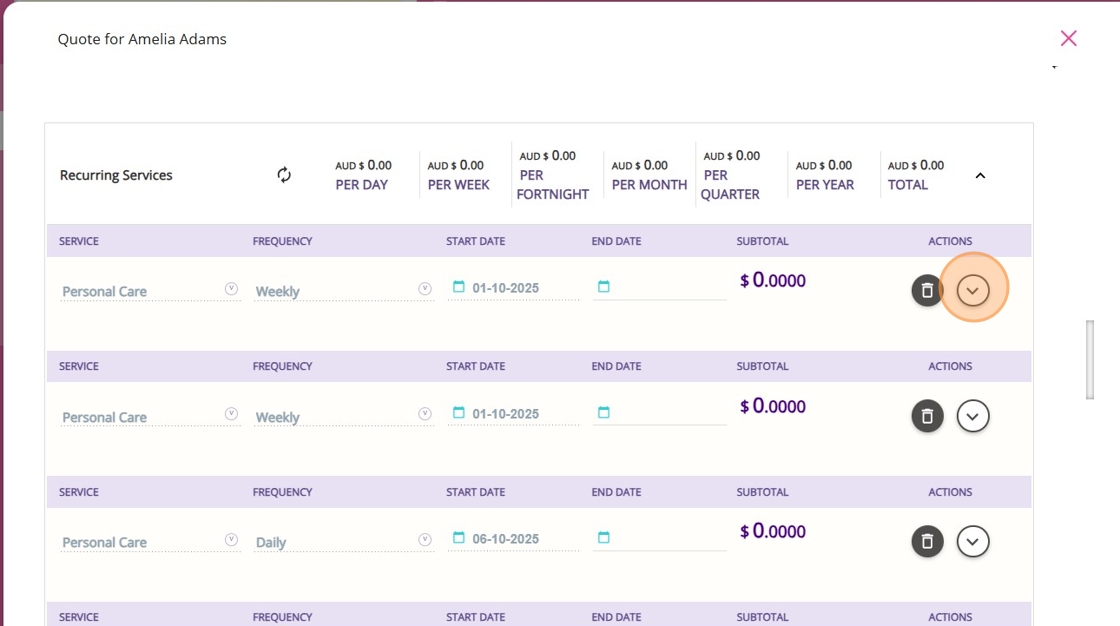Open start date calendar for first service

459,287
